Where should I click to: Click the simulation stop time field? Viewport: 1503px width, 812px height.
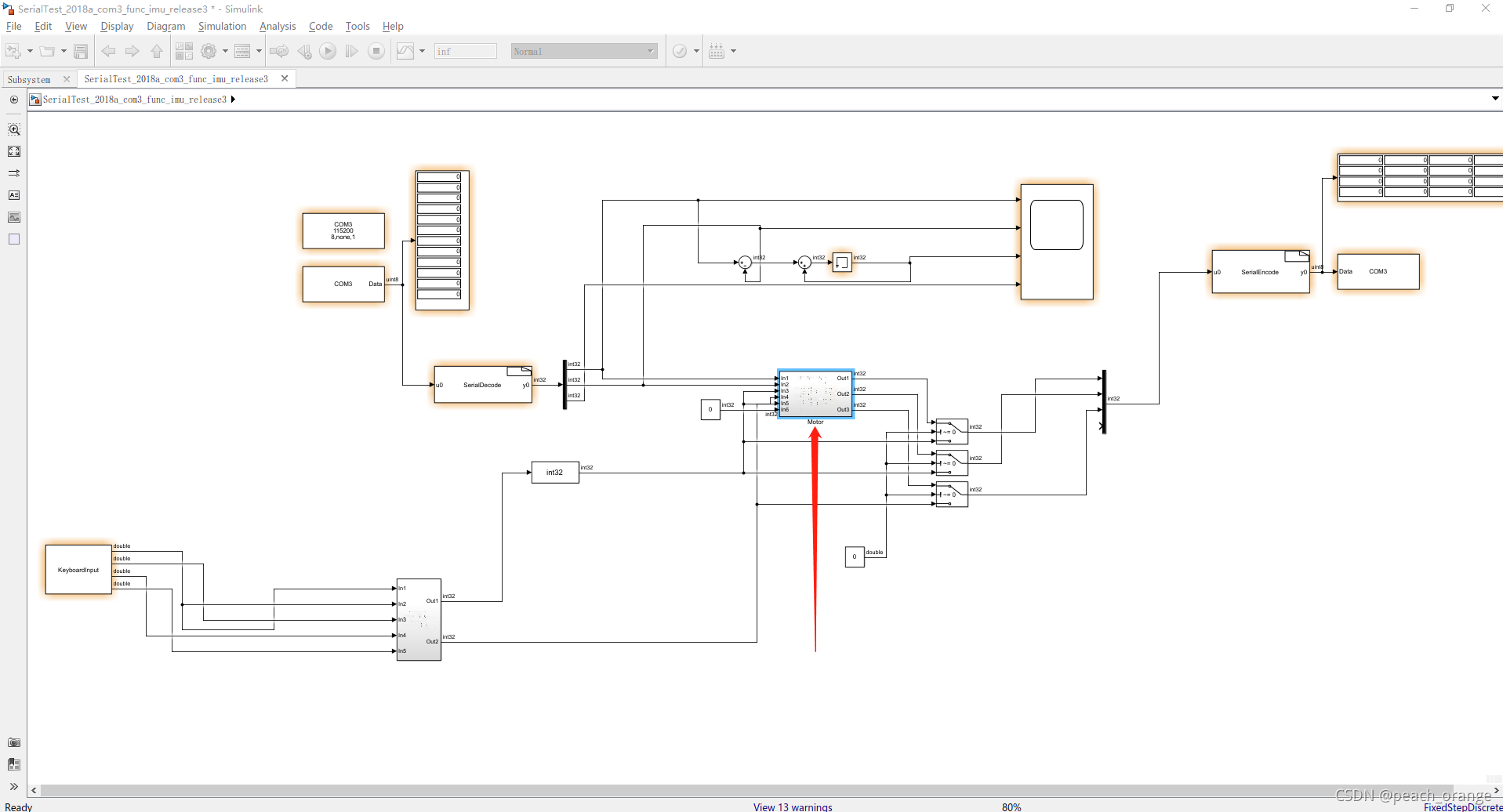pyautogui.click(x=466, y=51)
